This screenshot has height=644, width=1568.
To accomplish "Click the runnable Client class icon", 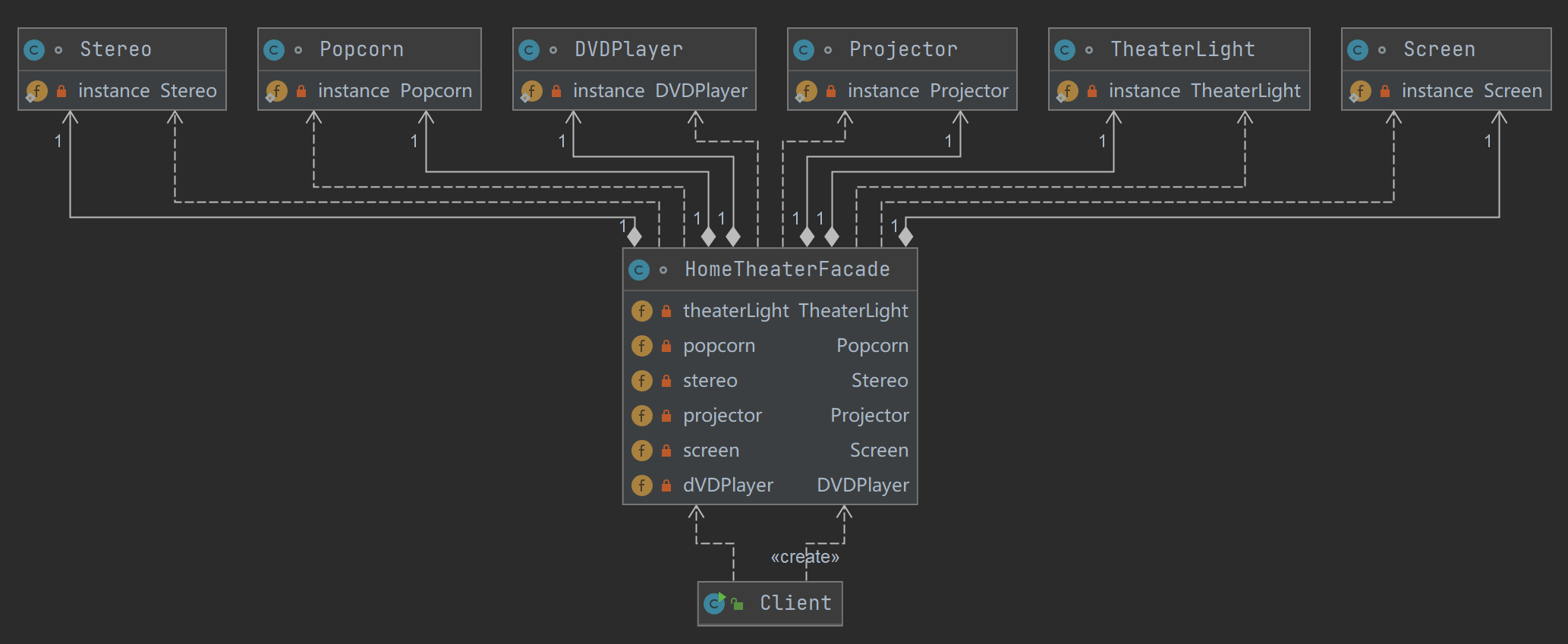I will point(714,603).
